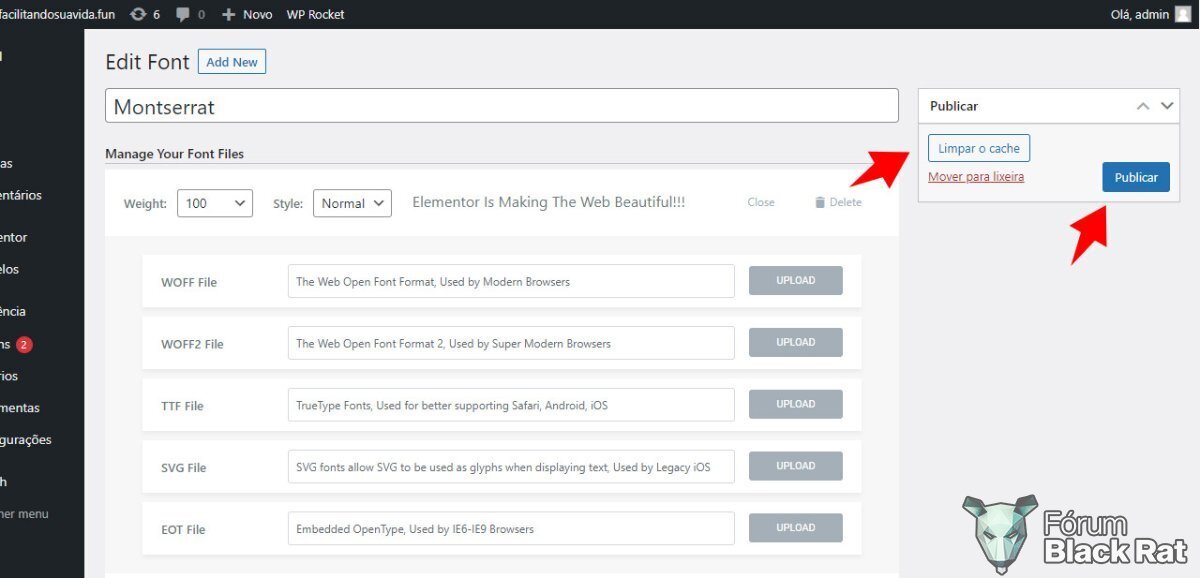Click the Montserrat font title field
The height and width of the screenshot is (578, 1200).
point(502,106)
